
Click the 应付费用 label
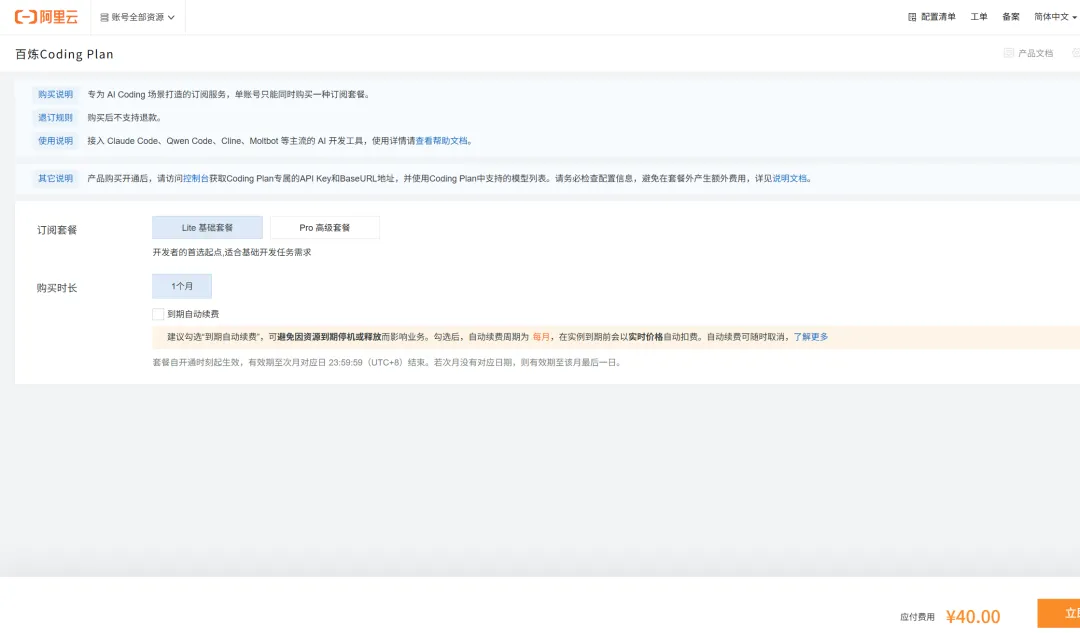tap(917, 617)
